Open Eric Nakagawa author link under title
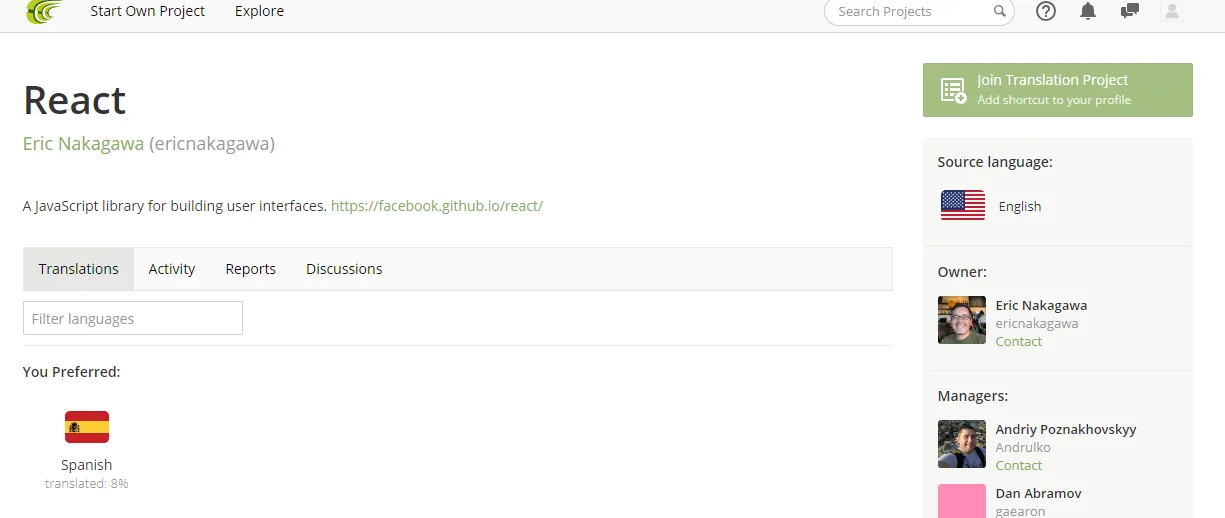Viewport: 1225px width, 518px height. pyautogui.click(x=84, y=144)
